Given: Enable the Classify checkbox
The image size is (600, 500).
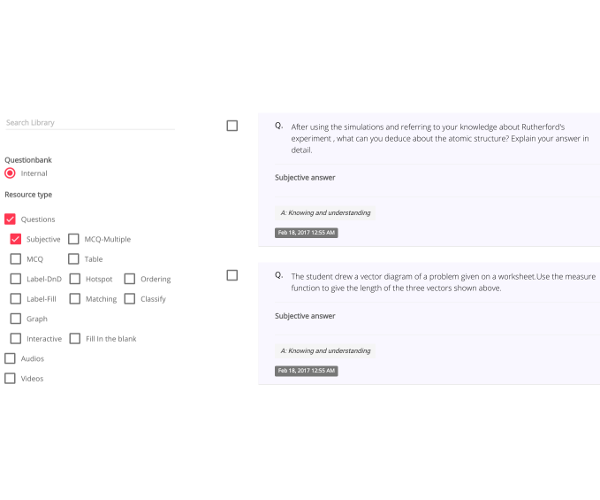Looking at the screenshot, I should pos(130,299).
